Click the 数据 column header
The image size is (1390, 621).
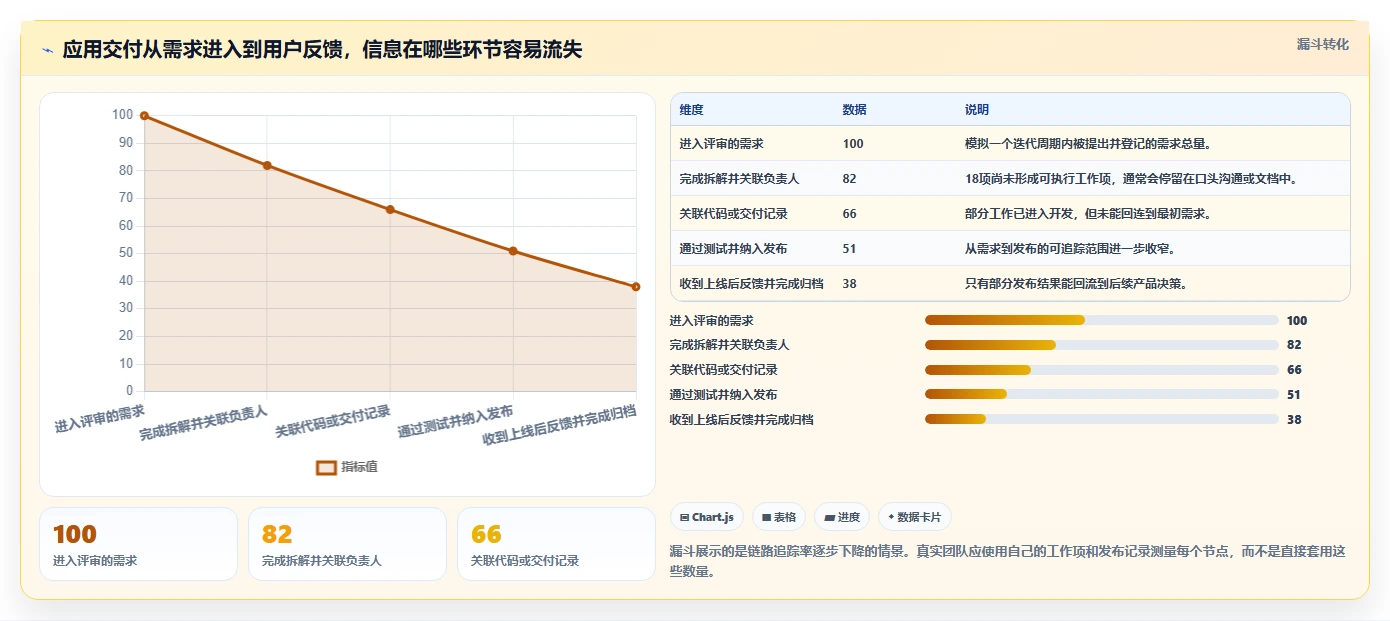pyautogui.click(x=854, y=110)
